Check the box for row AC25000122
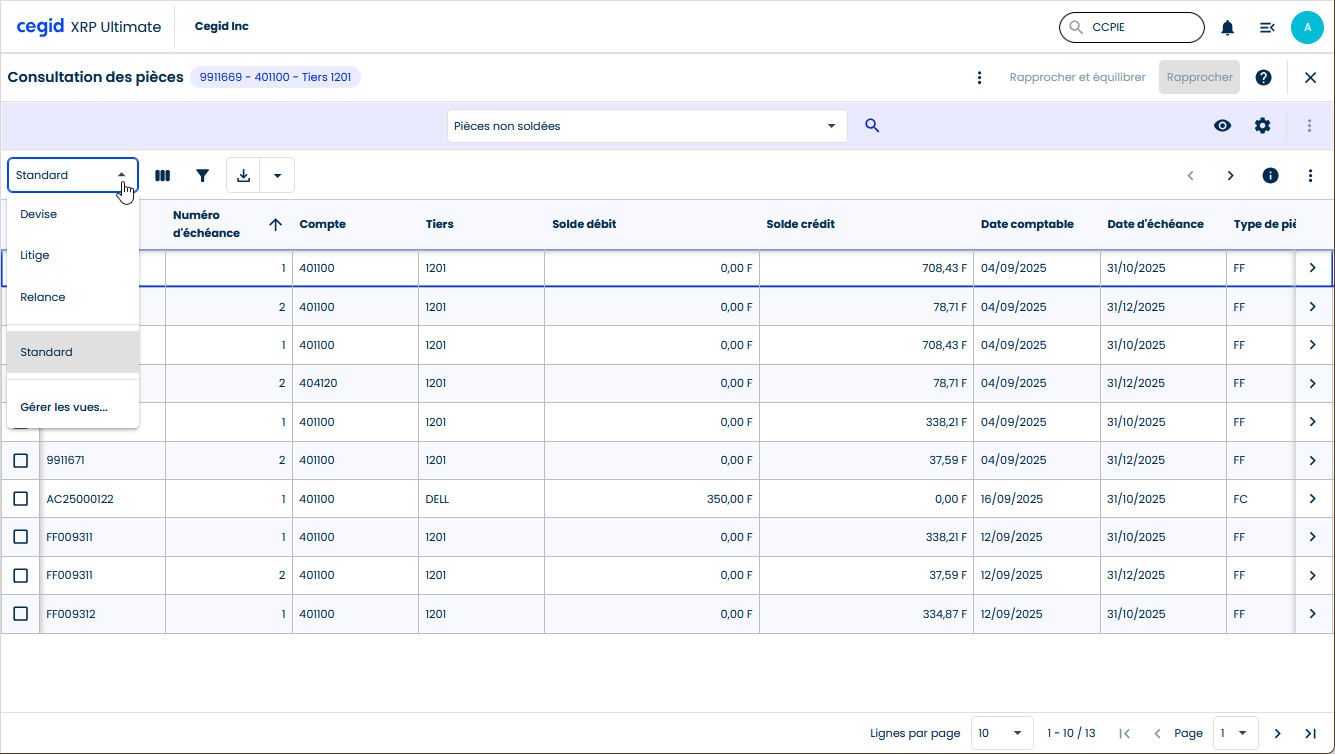The height and width of the screenshot is (754, 1335). tap(20, 499)
